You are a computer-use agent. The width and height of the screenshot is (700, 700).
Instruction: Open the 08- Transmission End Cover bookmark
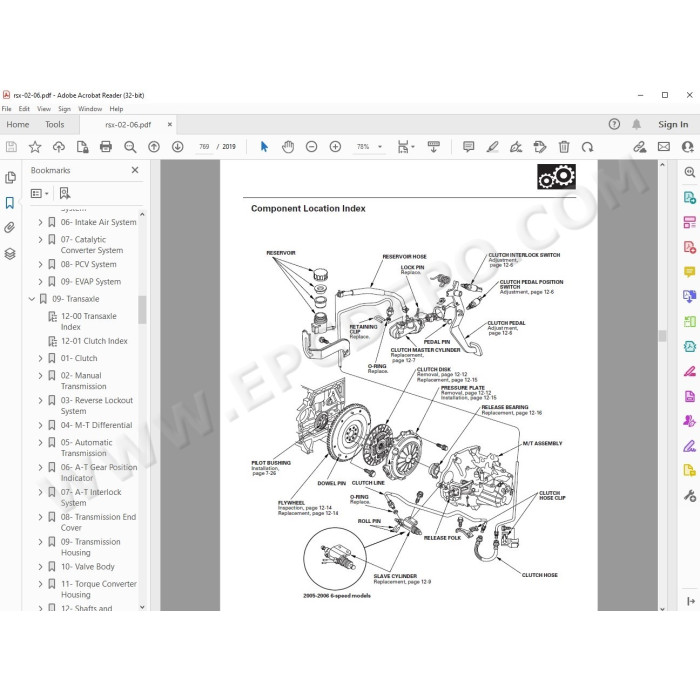tap(98, 522)
